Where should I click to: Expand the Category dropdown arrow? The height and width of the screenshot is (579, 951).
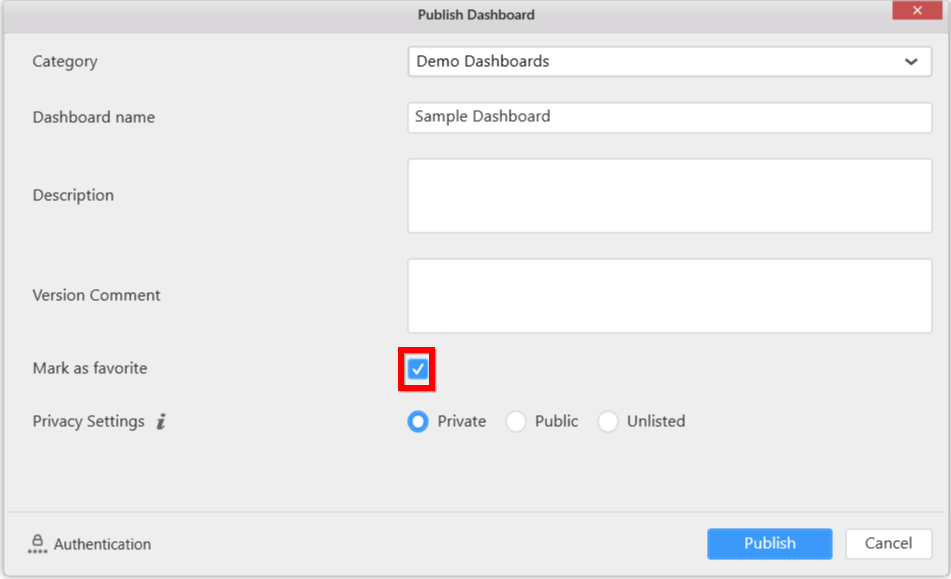click(911, 62)
